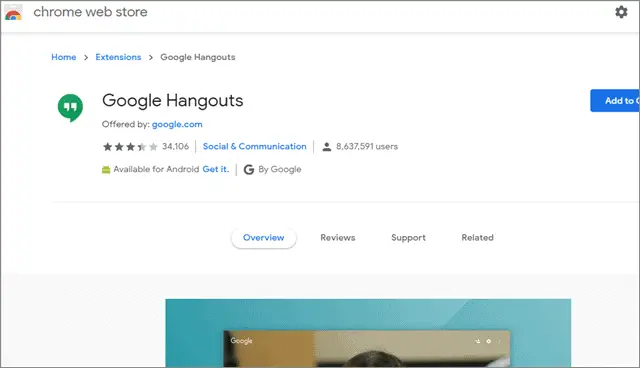This screenshot has width=640, height=368.
Task: Click the Add to Chrome button
Action: pos(615,100)
